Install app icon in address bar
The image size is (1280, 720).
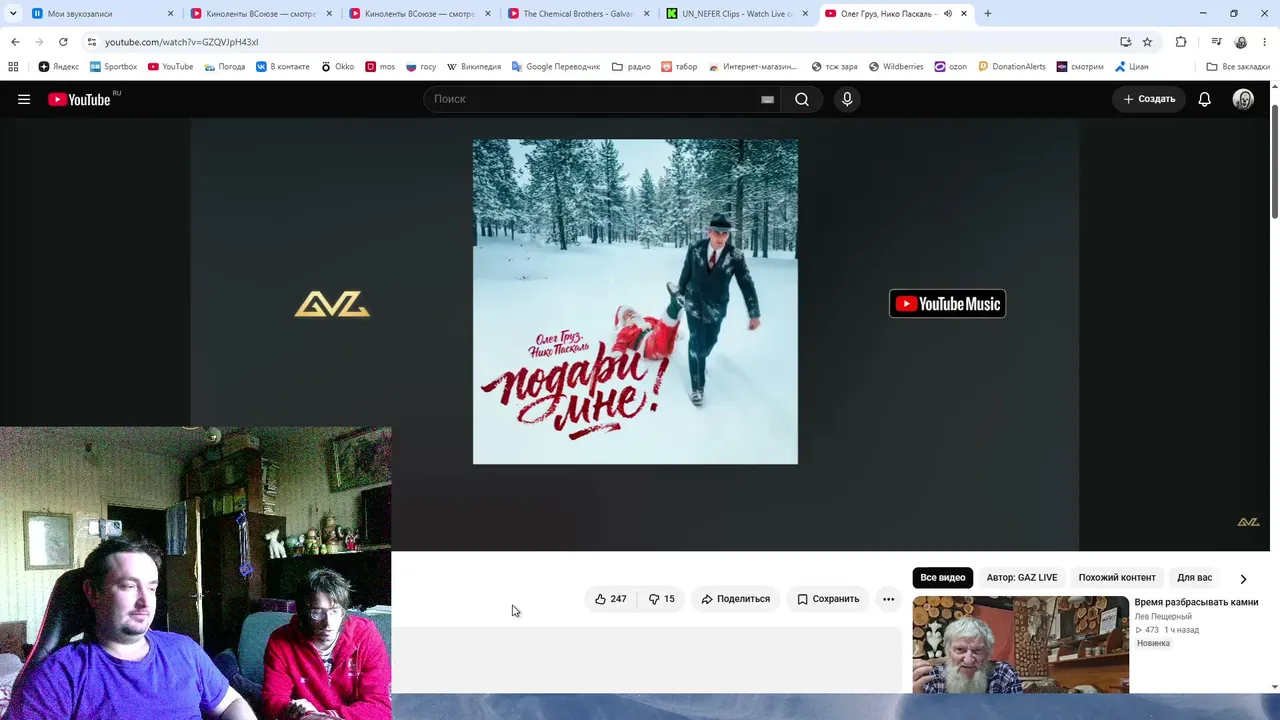click(x=1125, y=42)
